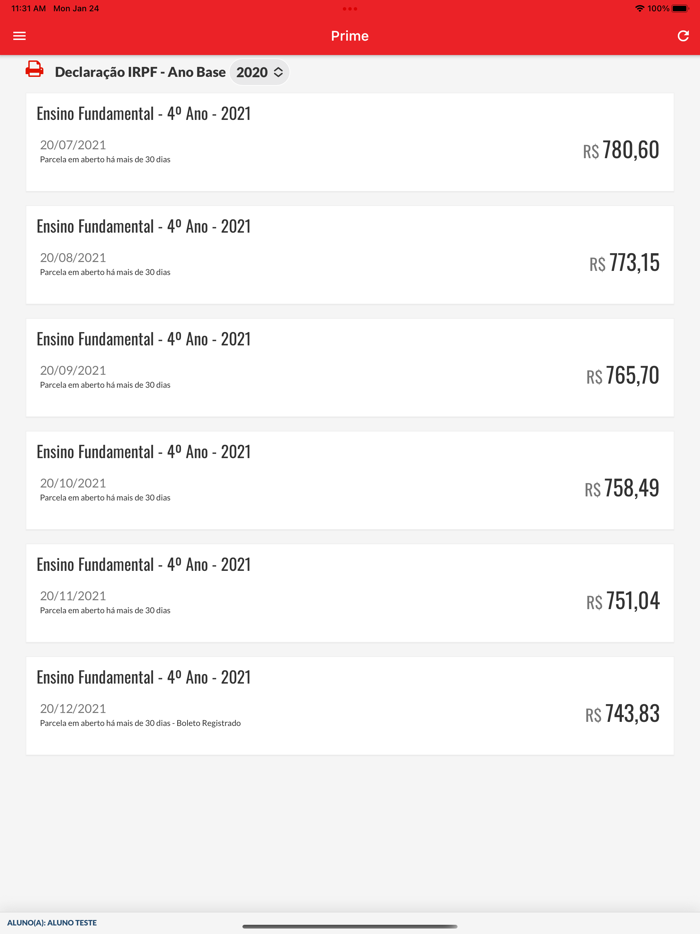
Task: Select the 20/10/2021 installment card
Action: (350, 480)
